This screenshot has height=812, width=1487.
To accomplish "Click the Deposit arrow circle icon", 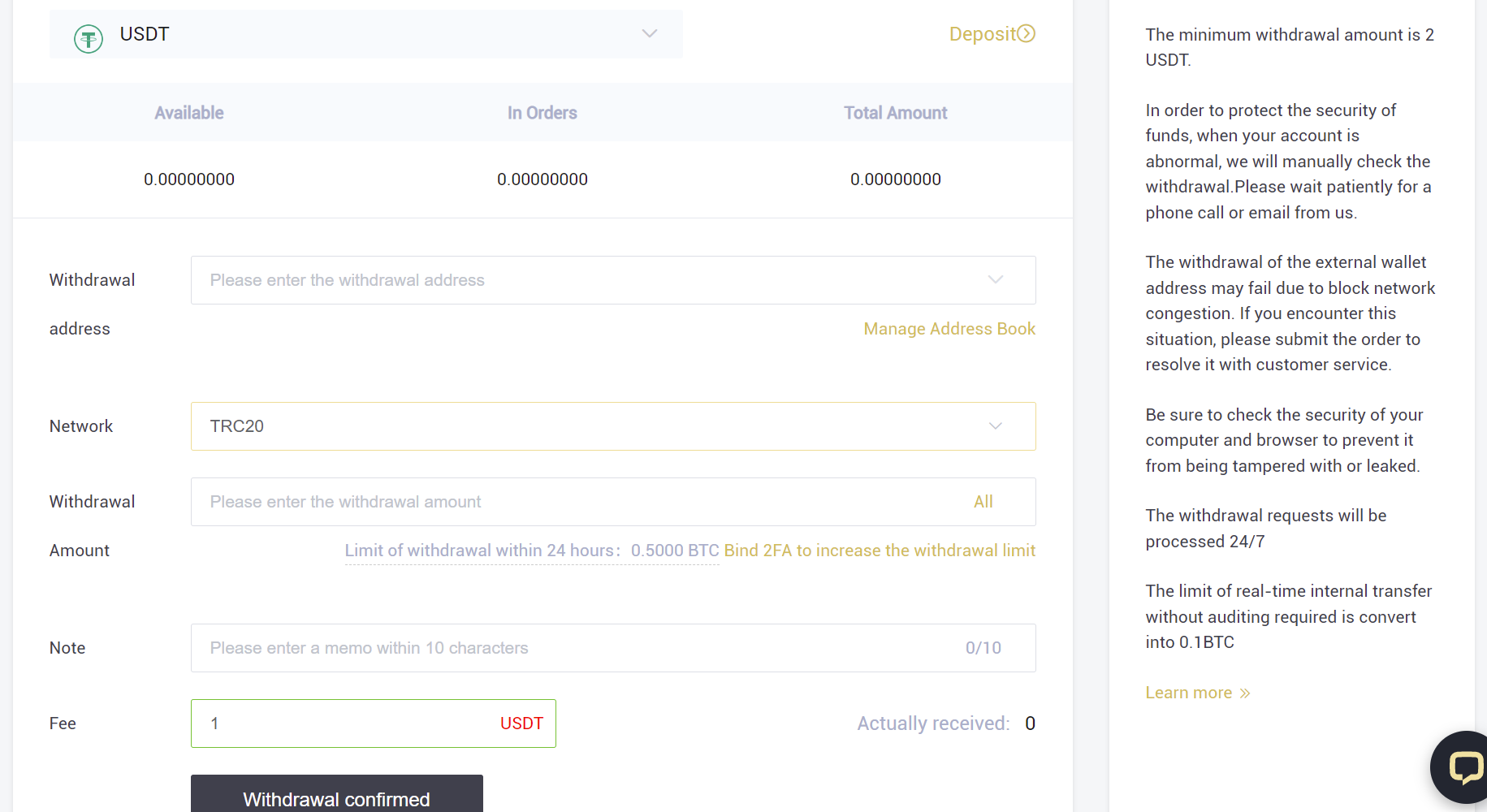I will click(x=1027, y=33).
